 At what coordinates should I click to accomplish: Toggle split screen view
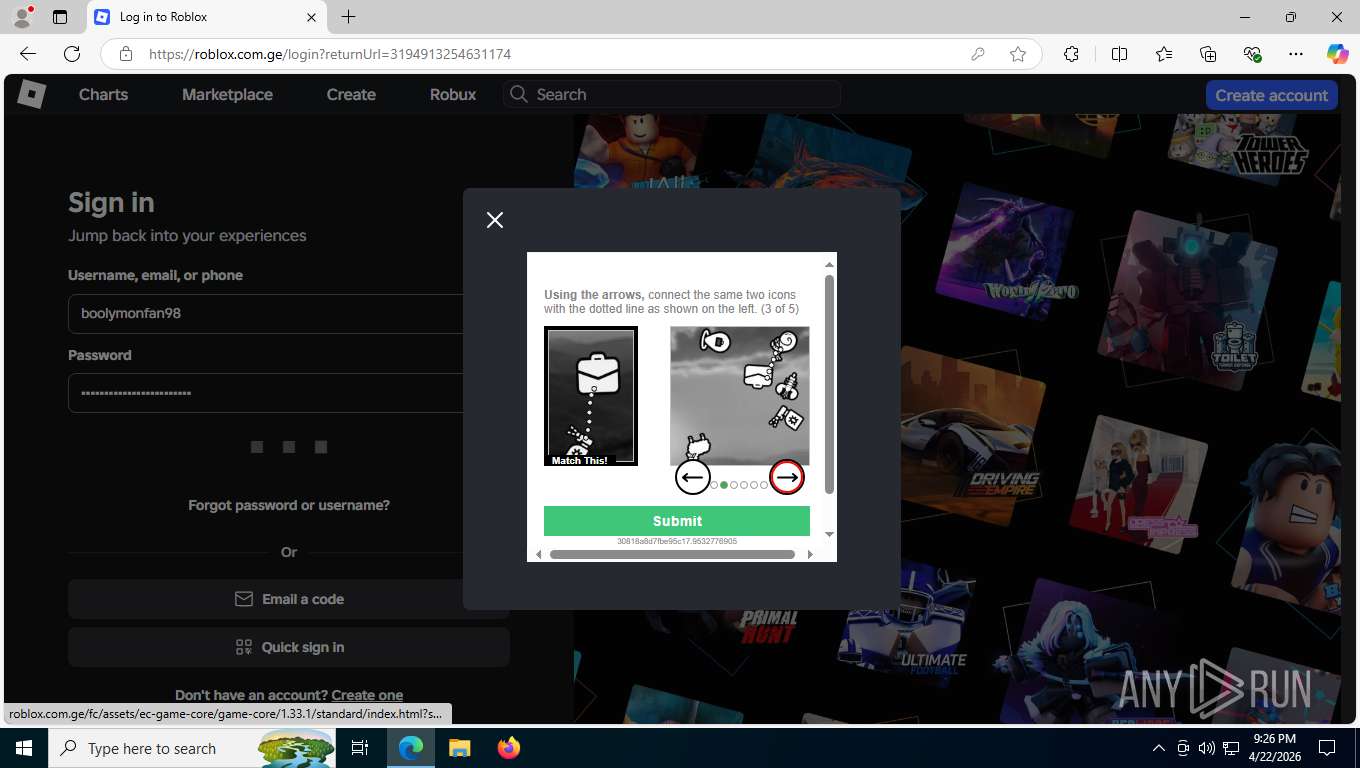coord(1120,54)
